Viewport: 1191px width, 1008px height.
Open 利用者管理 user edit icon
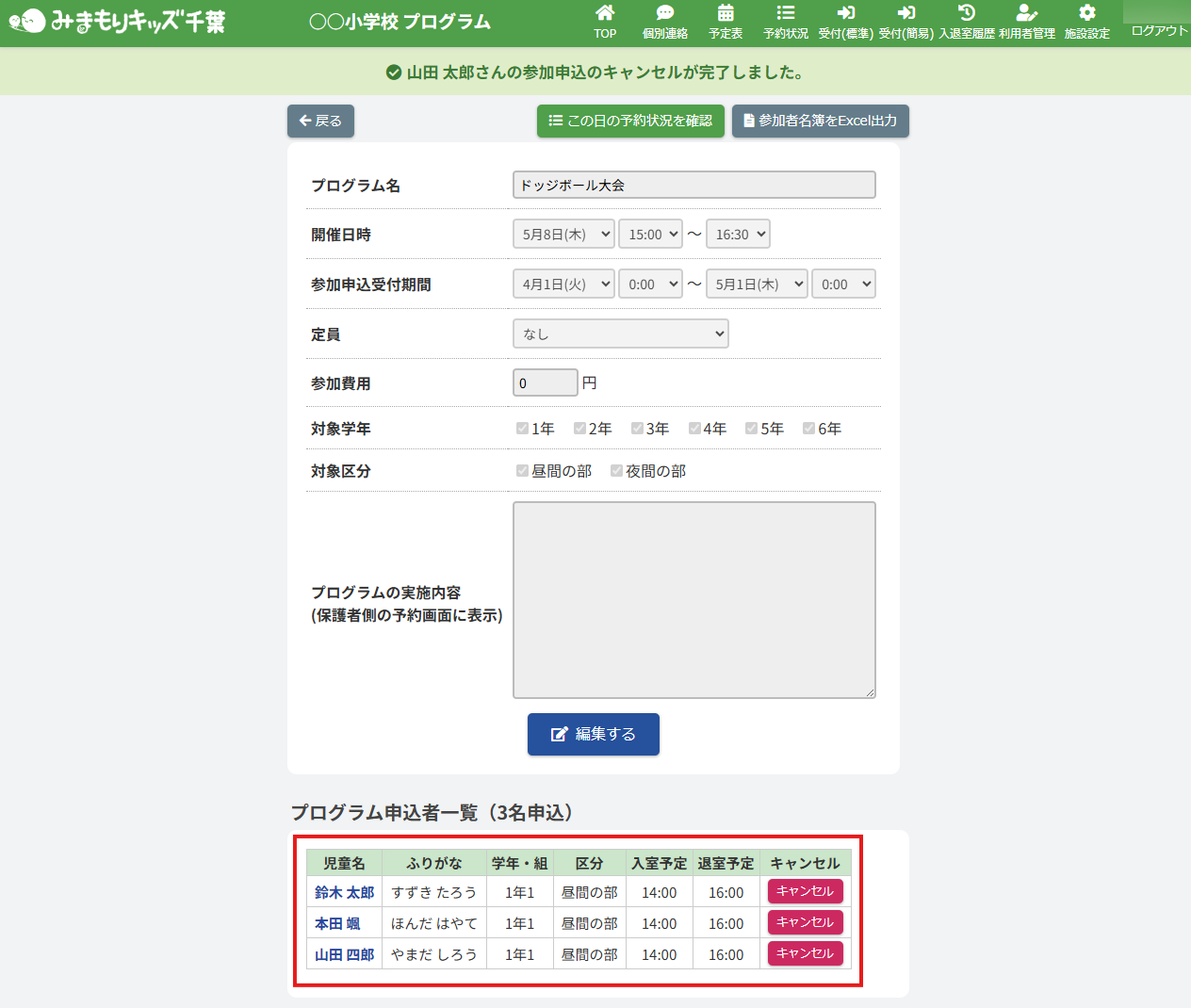pyautogui.click(x=1026, y=13)
